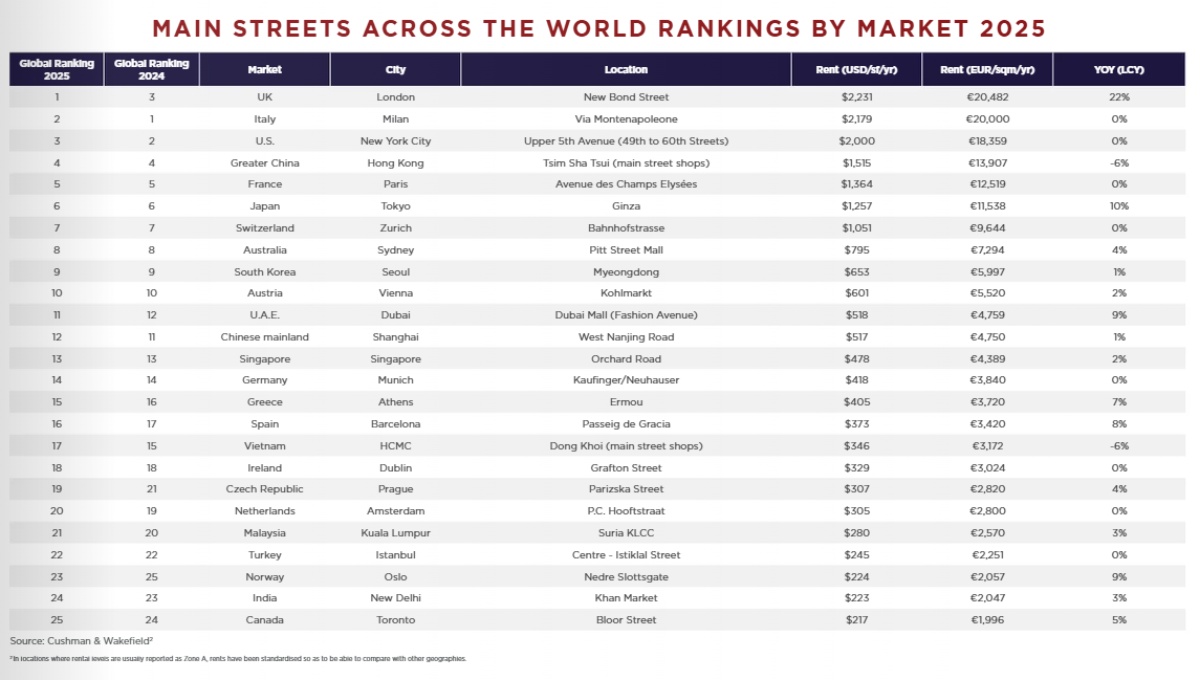Click the "Location" column header
The image size is (1200, 680).
pos(626,70)
